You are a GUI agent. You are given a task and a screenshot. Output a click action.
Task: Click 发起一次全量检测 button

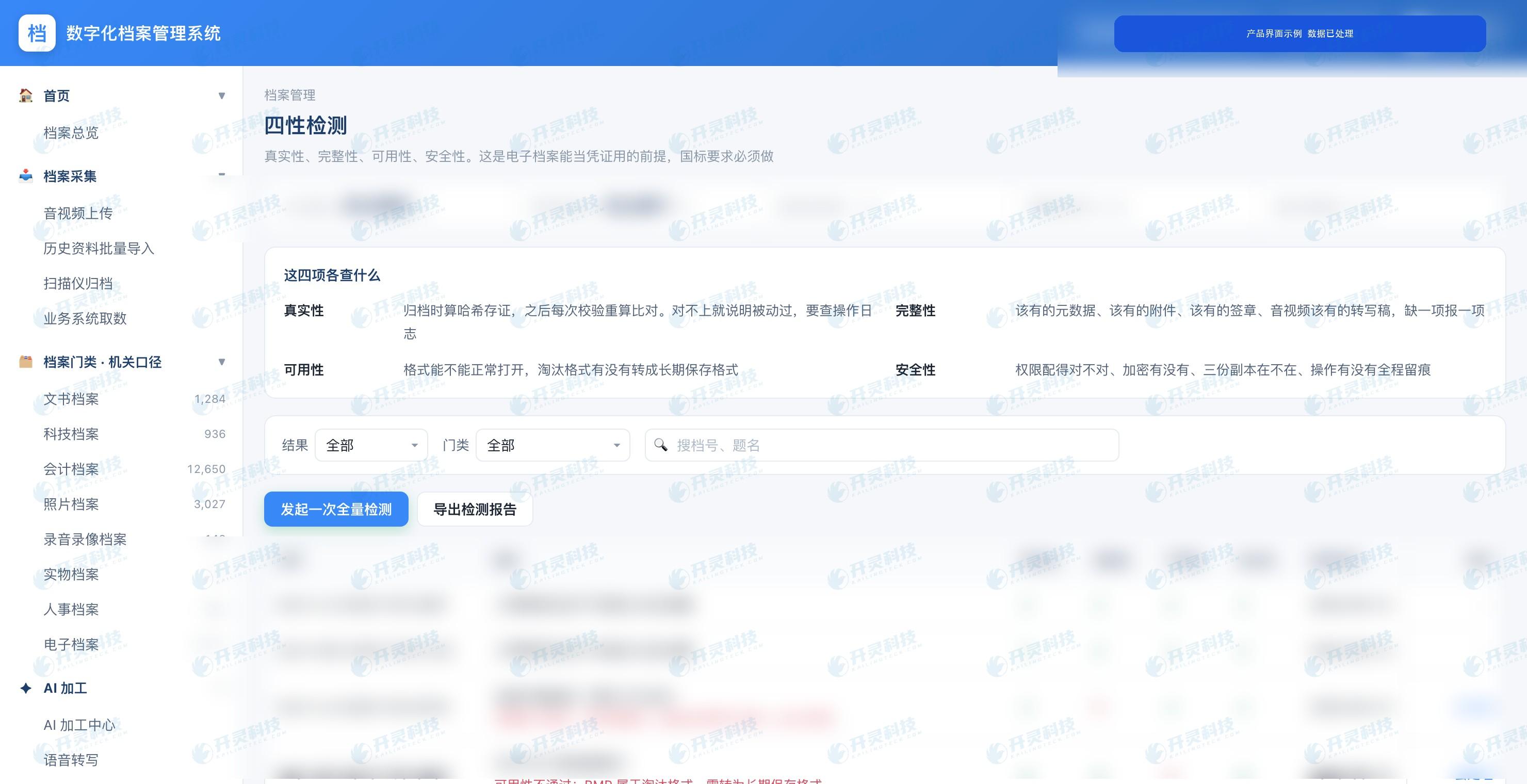[336, 509]
